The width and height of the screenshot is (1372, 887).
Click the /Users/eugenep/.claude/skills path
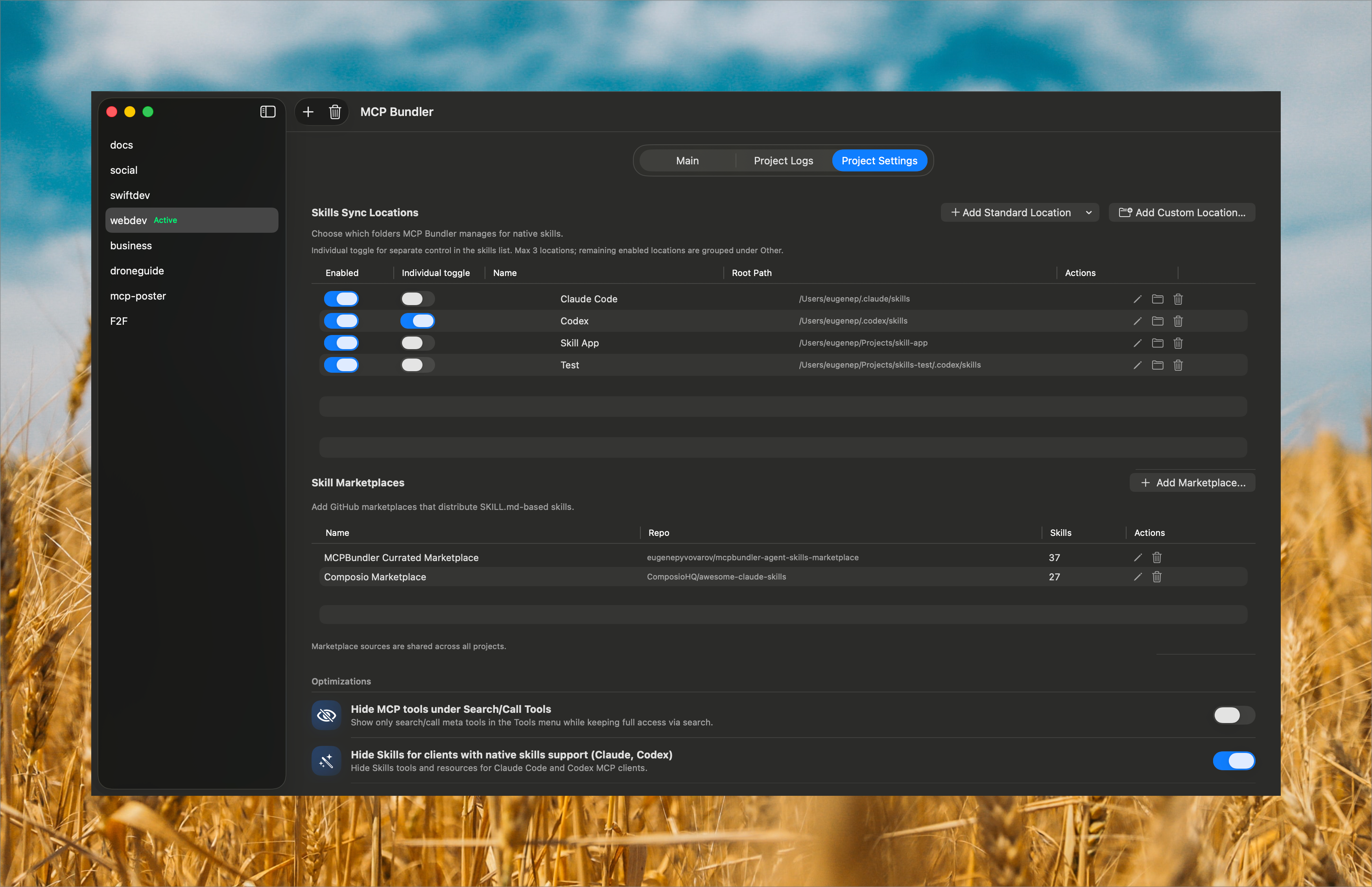pos(854,299)
